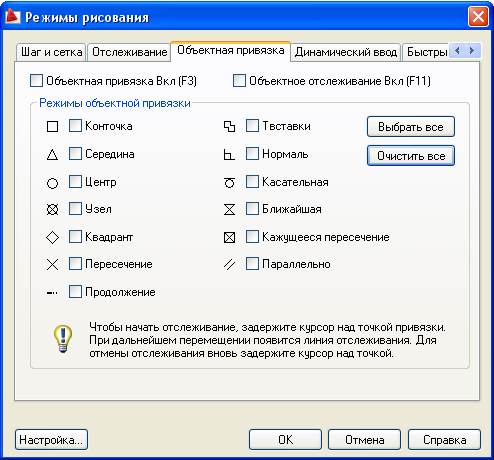The height and width of the screenshot is (460, 494).
Task: Click the Очистить все button
Action: [411, 156]
